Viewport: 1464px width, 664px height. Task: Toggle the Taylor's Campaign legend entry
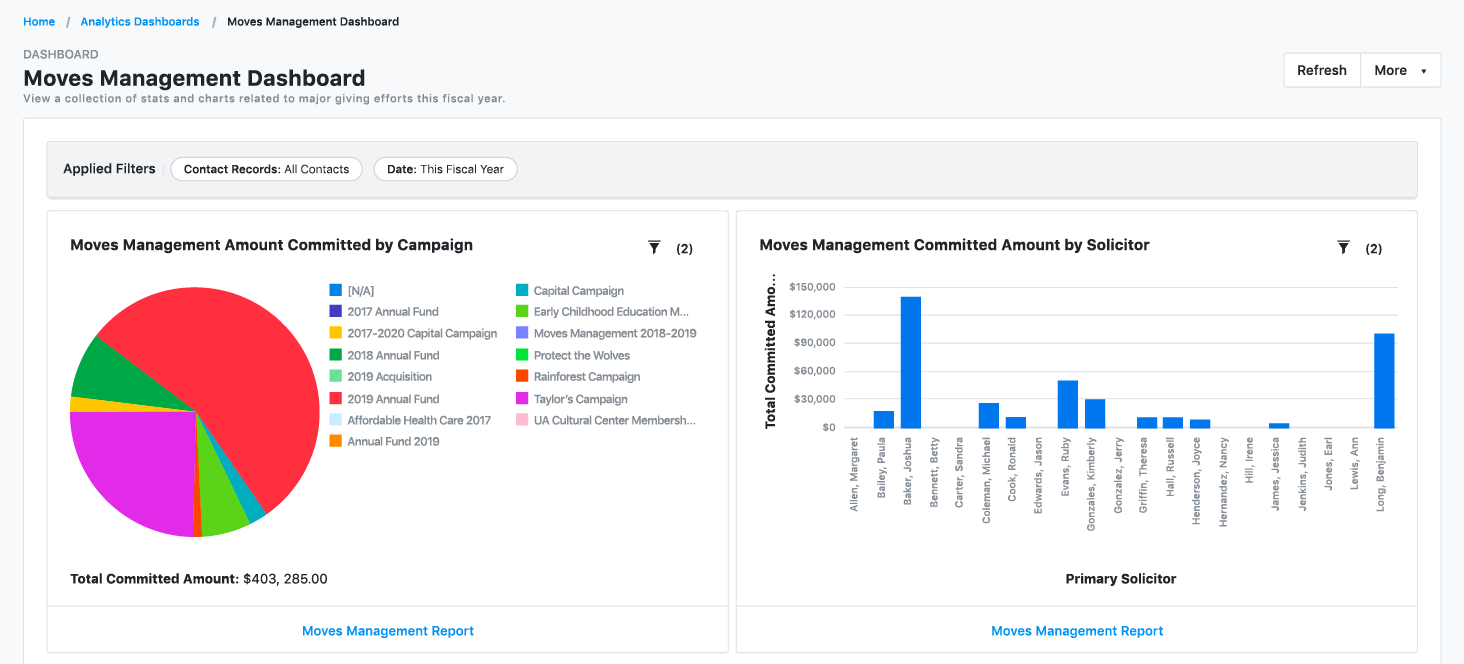[582, 398]
